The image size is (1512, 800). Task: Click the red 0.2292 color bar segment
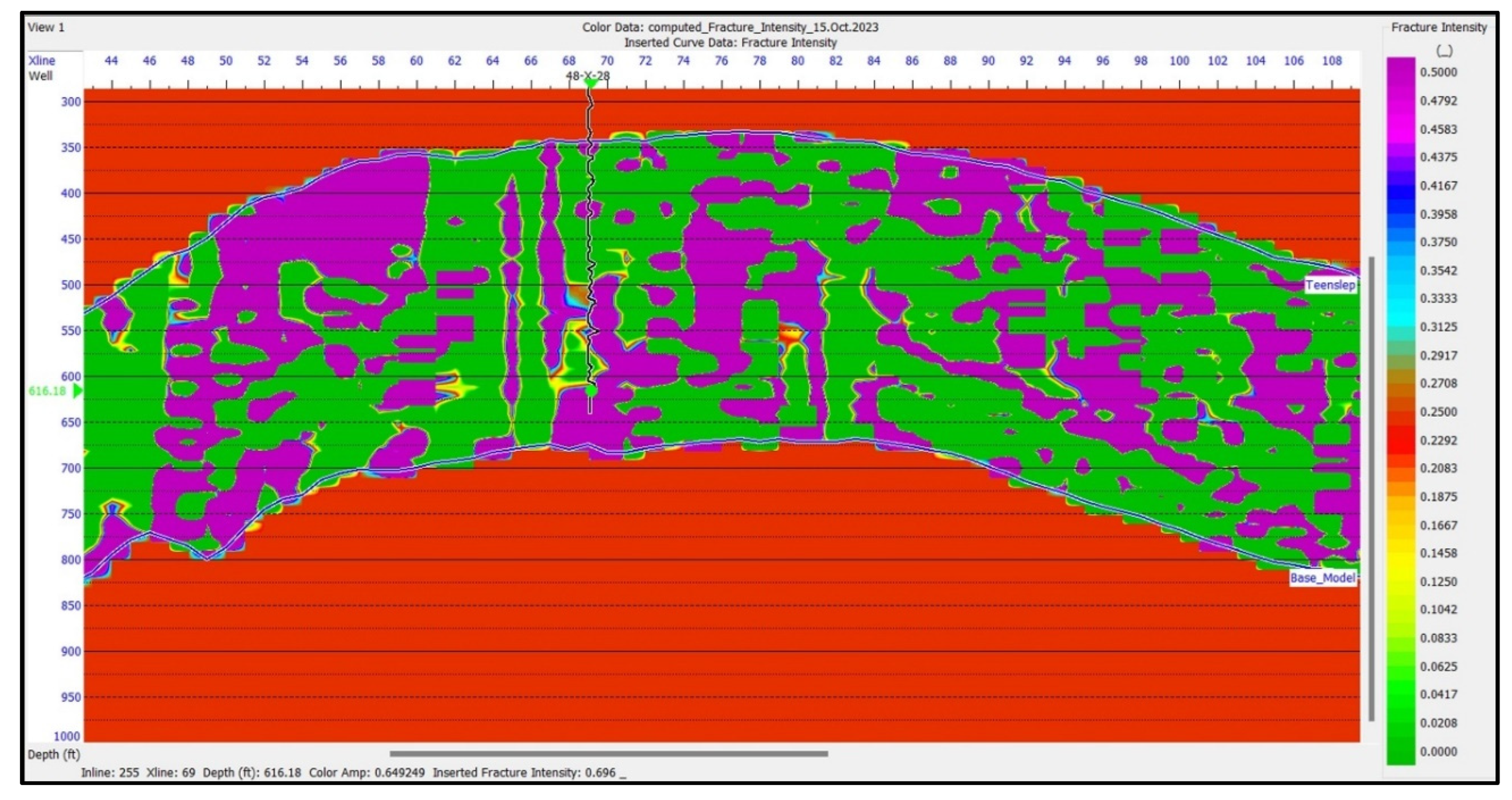click(1401, 440)
